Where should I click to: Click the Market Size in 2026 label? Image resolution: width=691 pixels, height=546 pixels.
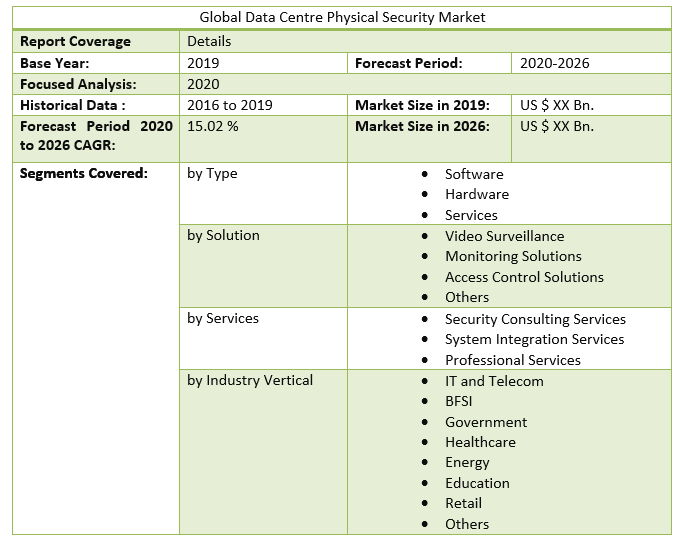pyautogui.click(x=422, y=126)
